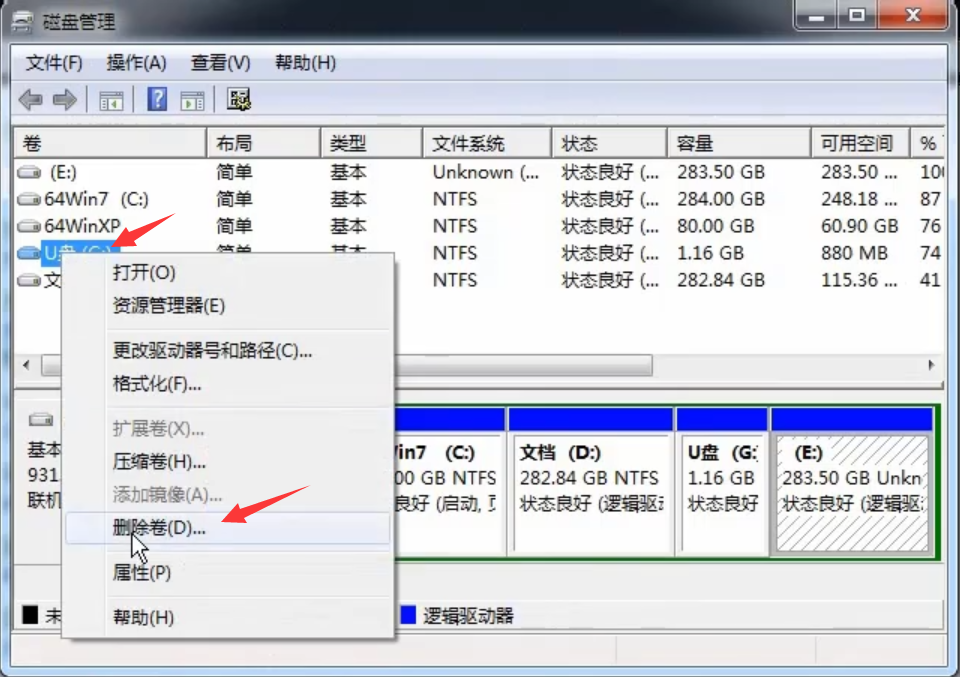Image resolution: width=960 pixels, height=677 pixels.
Task: Click the show/hide console tree toolbar icon
Action: tap(111, 99)
